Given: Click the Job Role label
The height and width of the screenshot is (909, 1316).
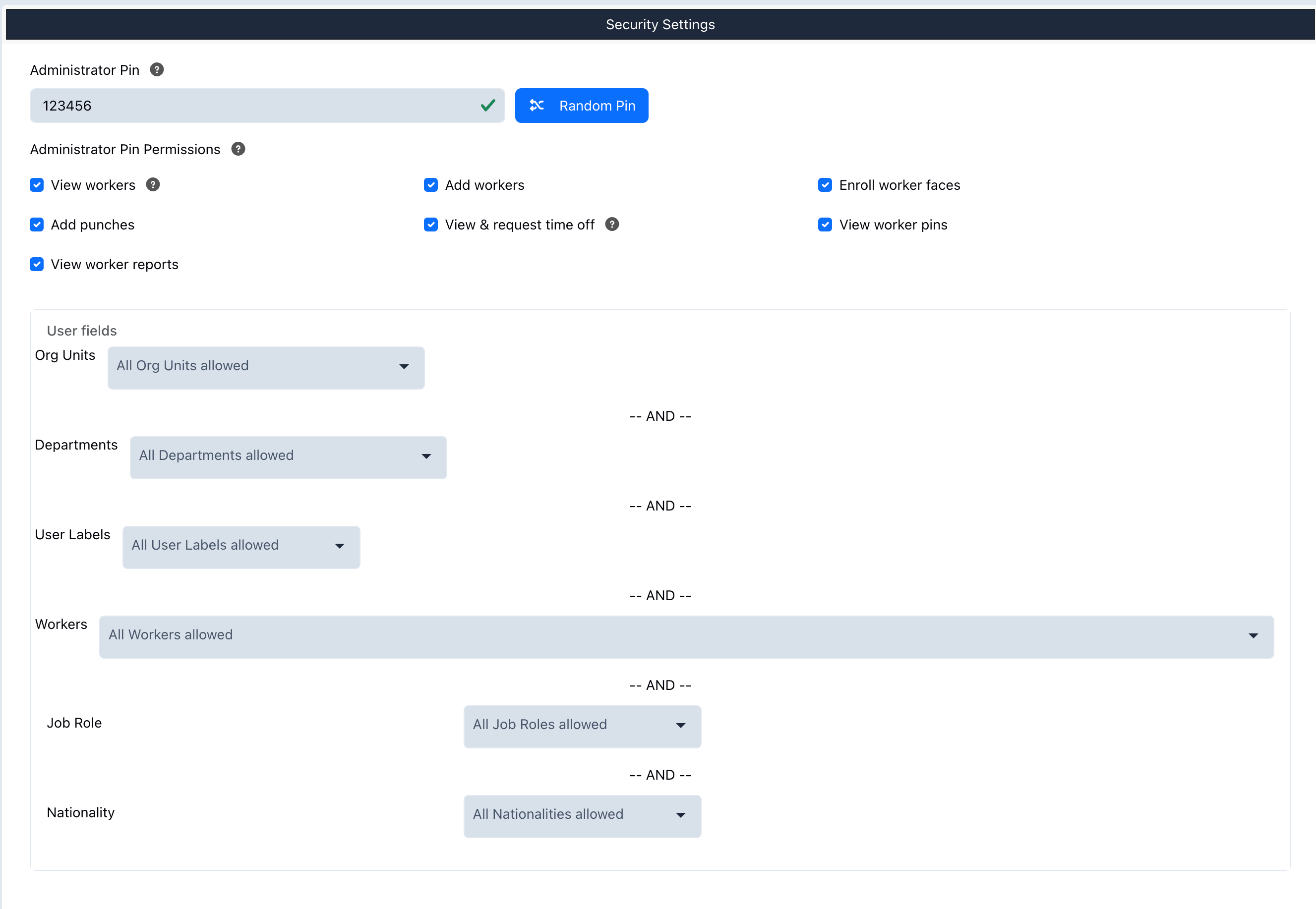Looking at the screenshot, I should tap(74, 723).
